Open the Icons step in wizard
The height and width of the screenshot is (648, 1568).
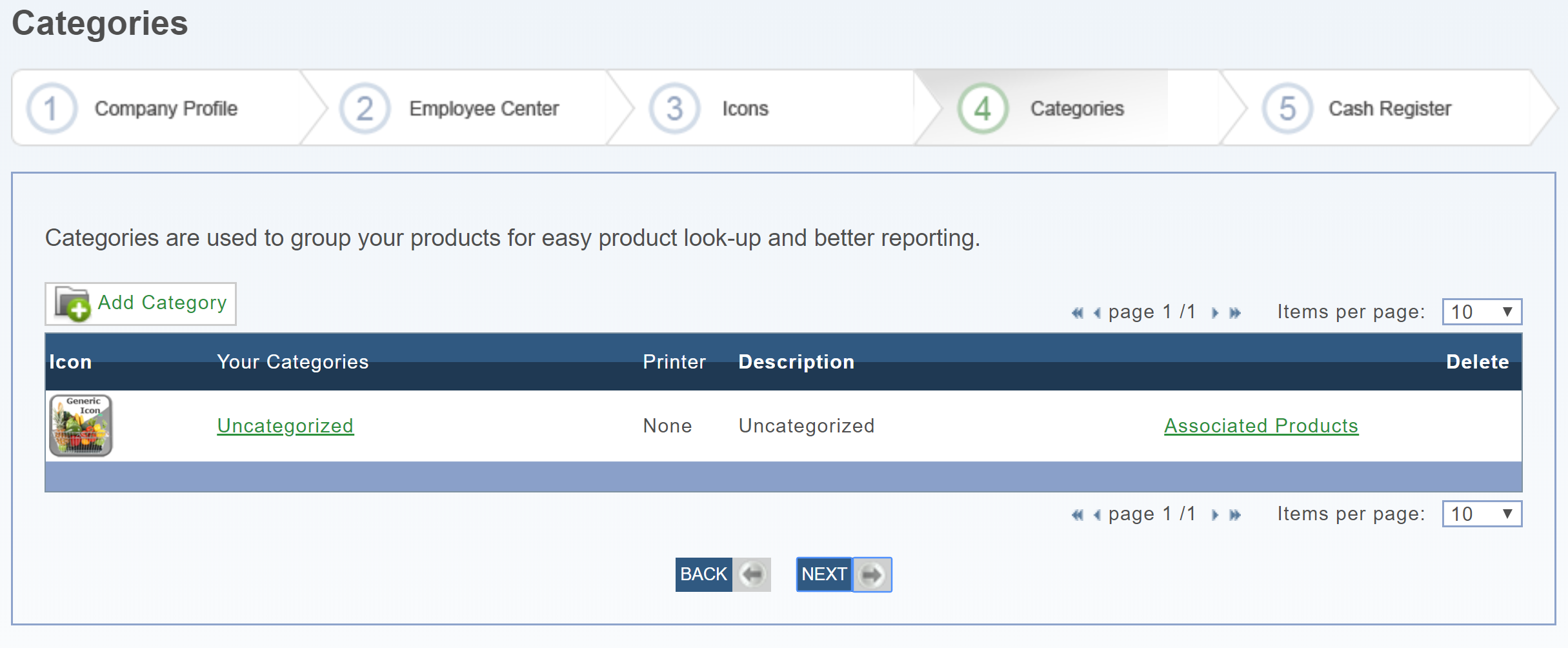pyautogui.click(x=745, y=108)
